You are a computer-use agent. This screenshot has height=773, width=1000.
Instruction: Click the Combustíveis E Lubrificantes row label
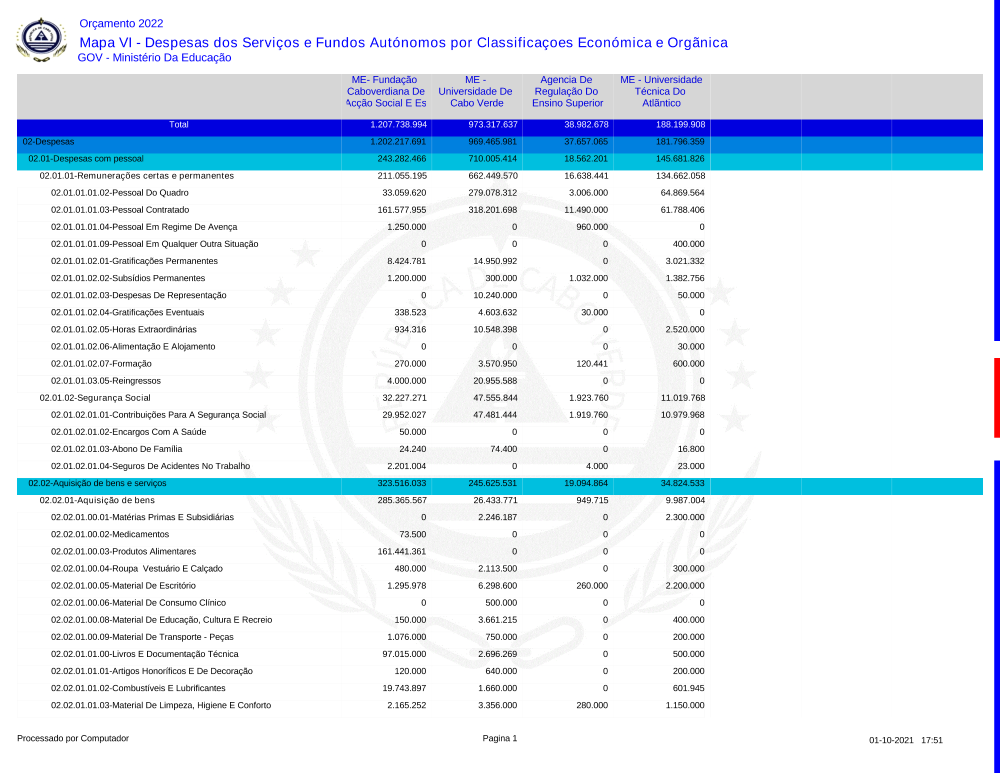tap(138, 688)
